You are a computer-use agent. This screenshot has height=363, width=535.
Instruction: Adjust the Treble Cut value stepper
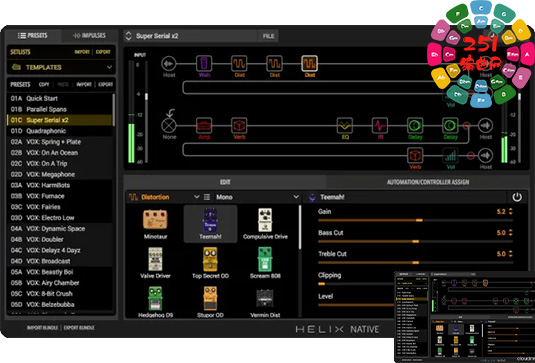(x=510, y=254)
